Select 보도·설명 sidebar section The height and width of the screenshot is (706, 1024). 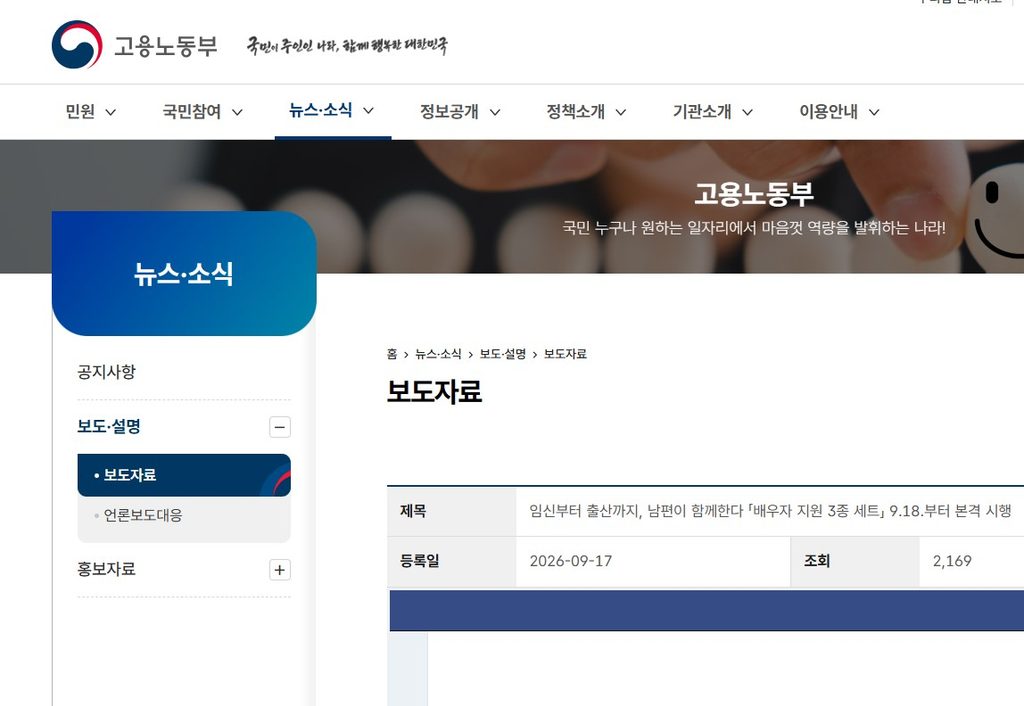[x=109, y=426]
